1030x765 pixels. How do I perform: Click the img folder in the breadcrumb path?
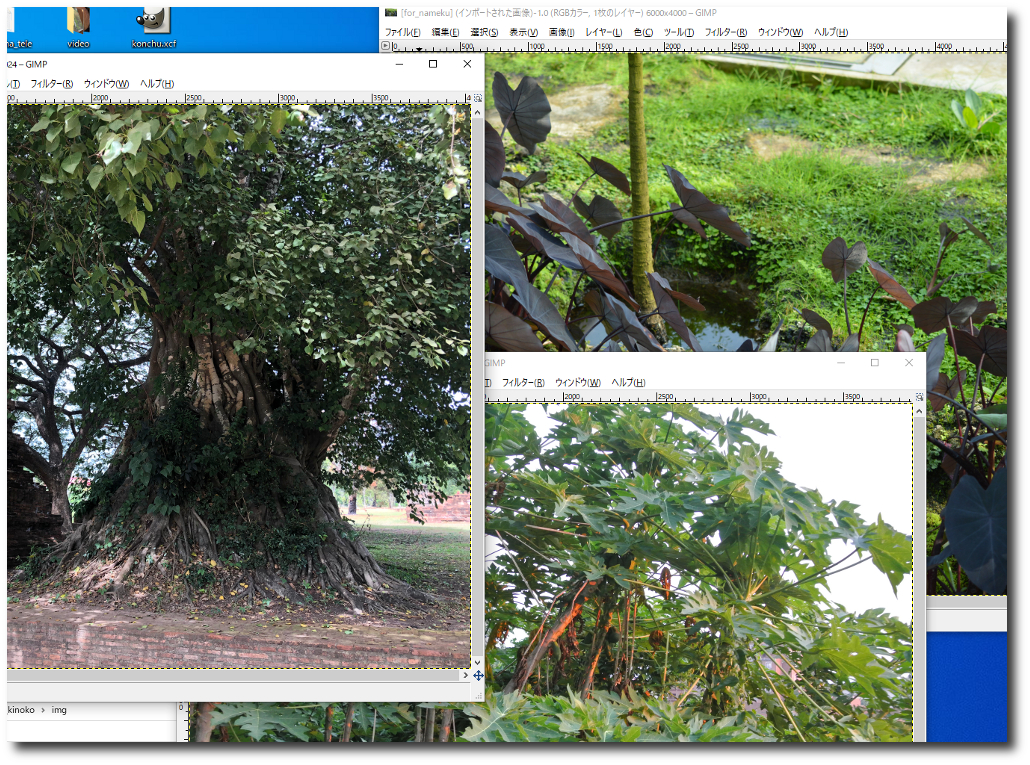(x=59, y=710)
